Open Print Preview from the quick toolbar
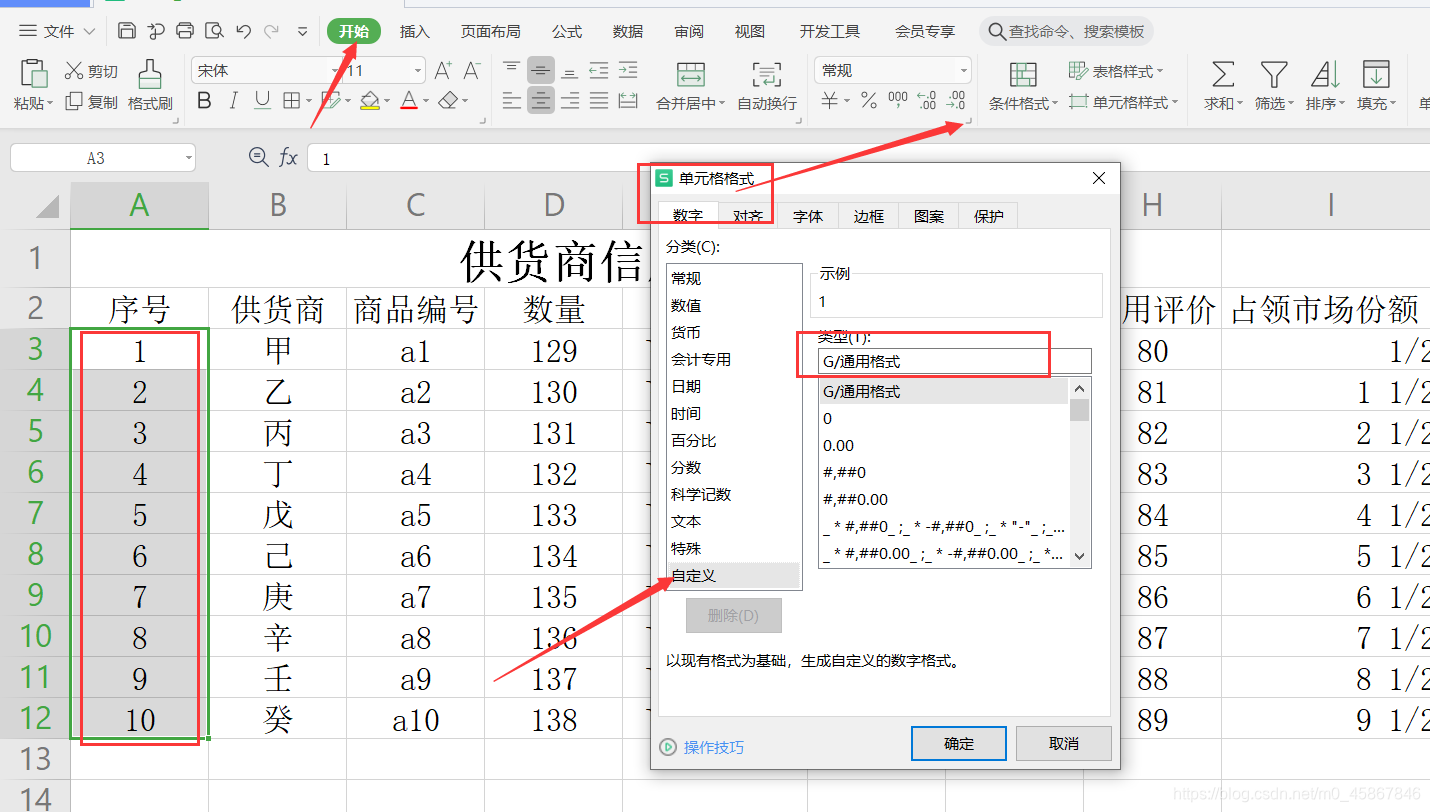The width and height of the screenshot is (1430, 812). pos(214,31)
